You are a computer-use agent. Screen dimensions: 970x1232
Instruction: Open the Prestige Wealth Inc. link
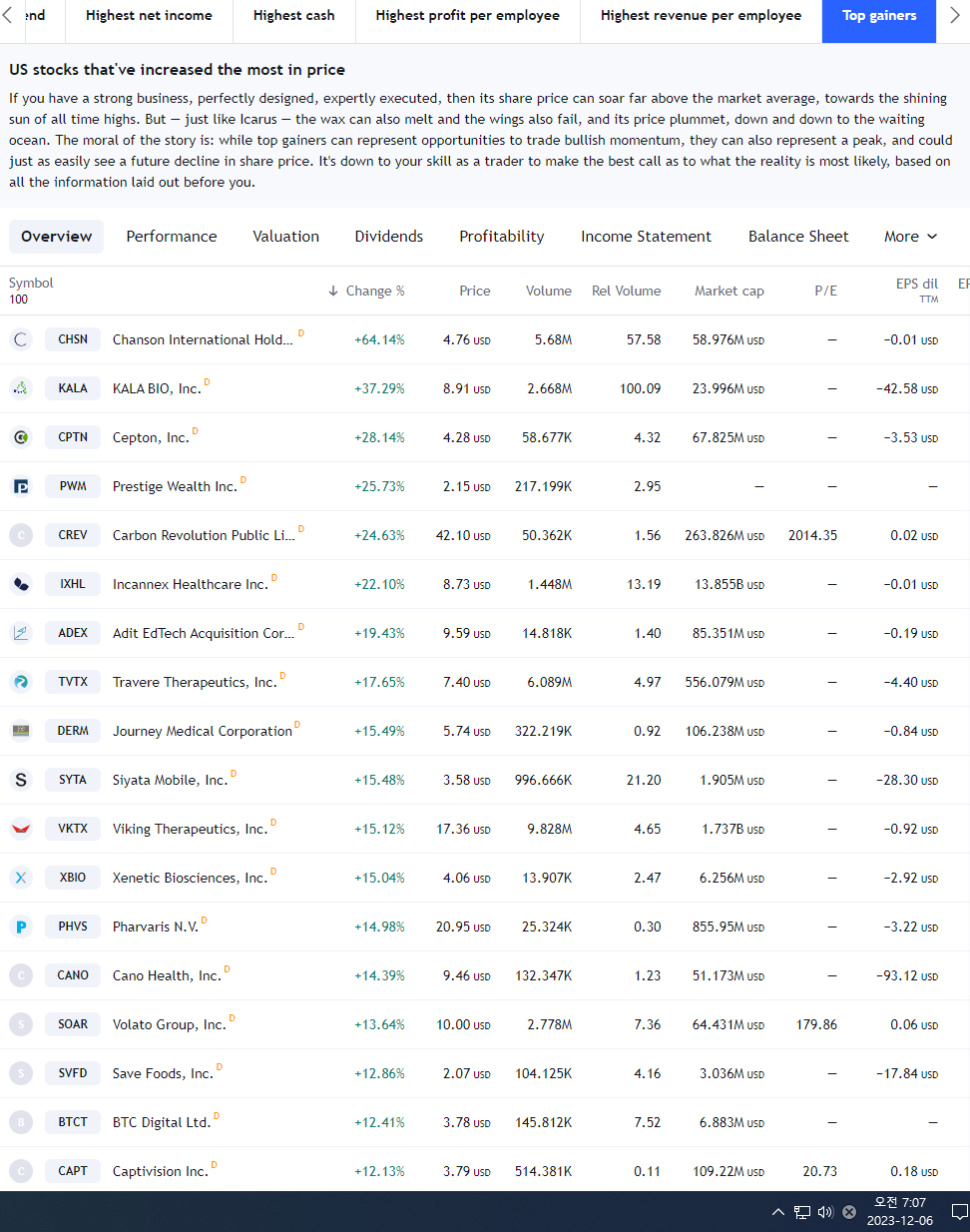coord(175,486)
